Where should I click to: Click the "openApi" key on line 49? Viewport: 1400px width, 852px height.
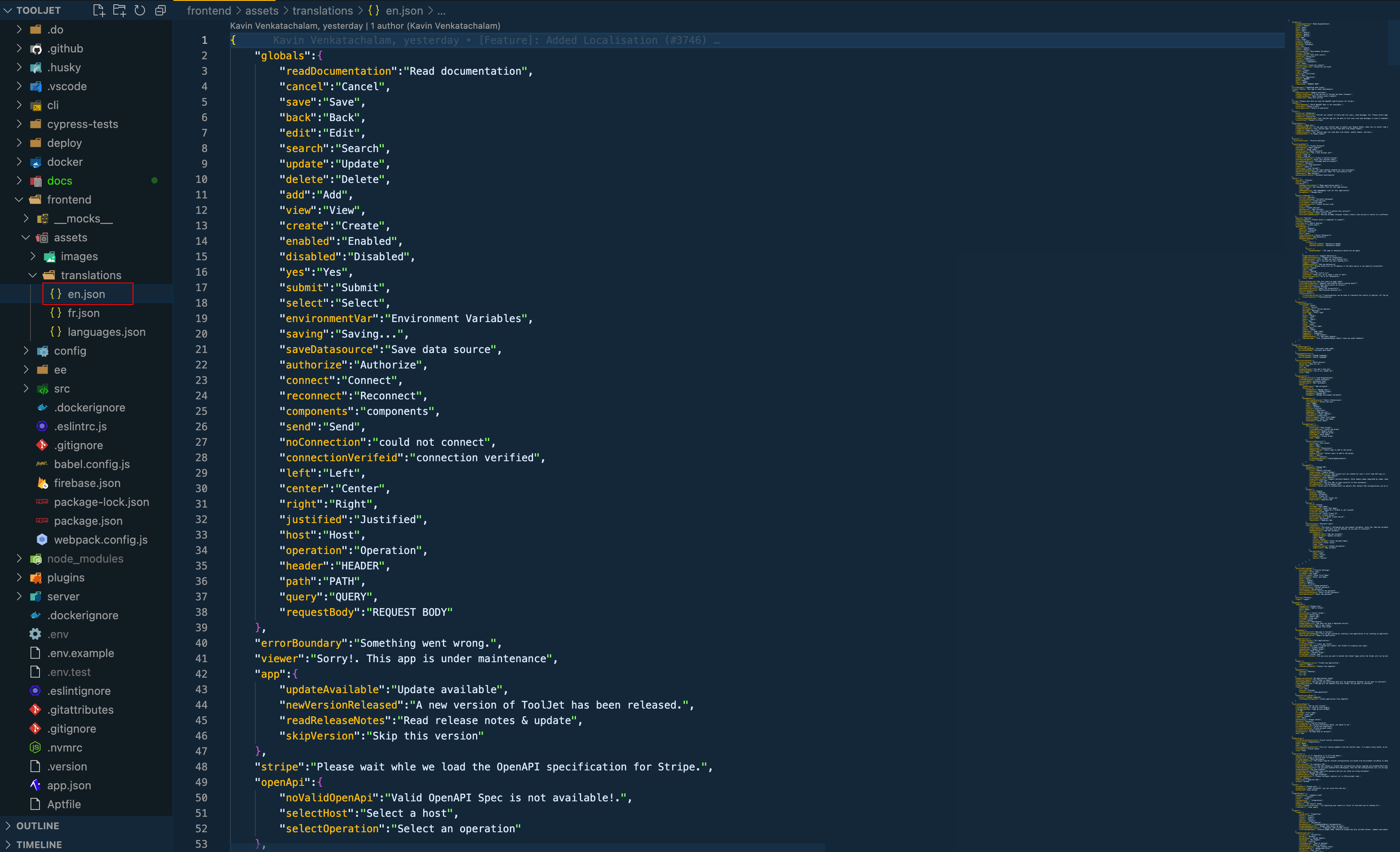click(282, 782)
